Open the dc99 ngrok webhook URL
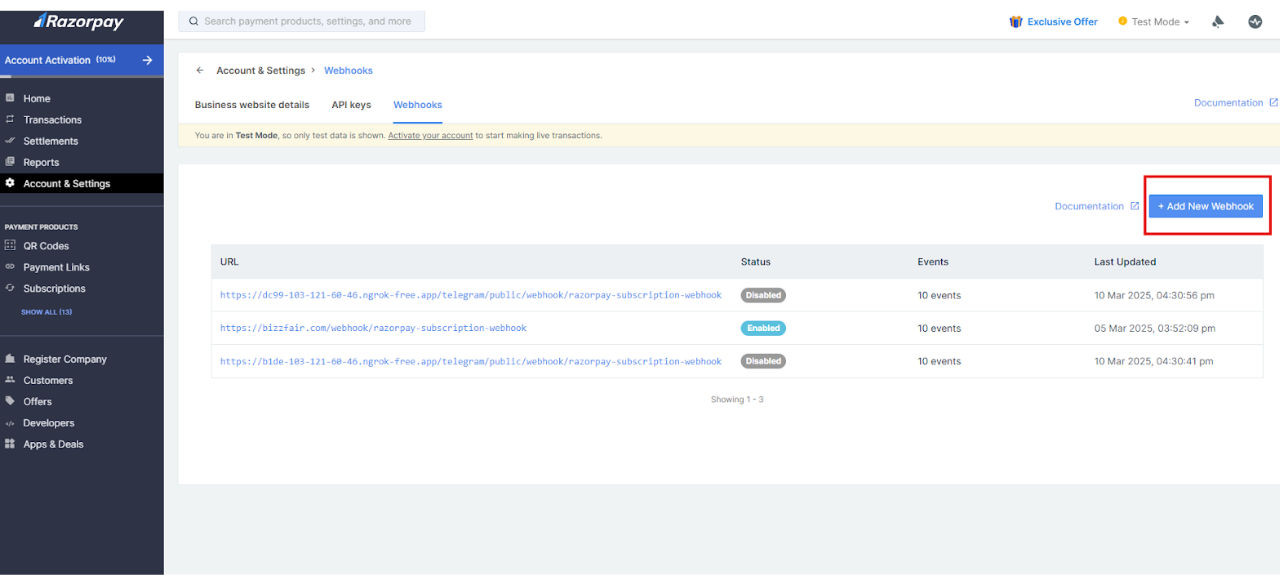Viewport: 1280px width, 585px height. 471,295
